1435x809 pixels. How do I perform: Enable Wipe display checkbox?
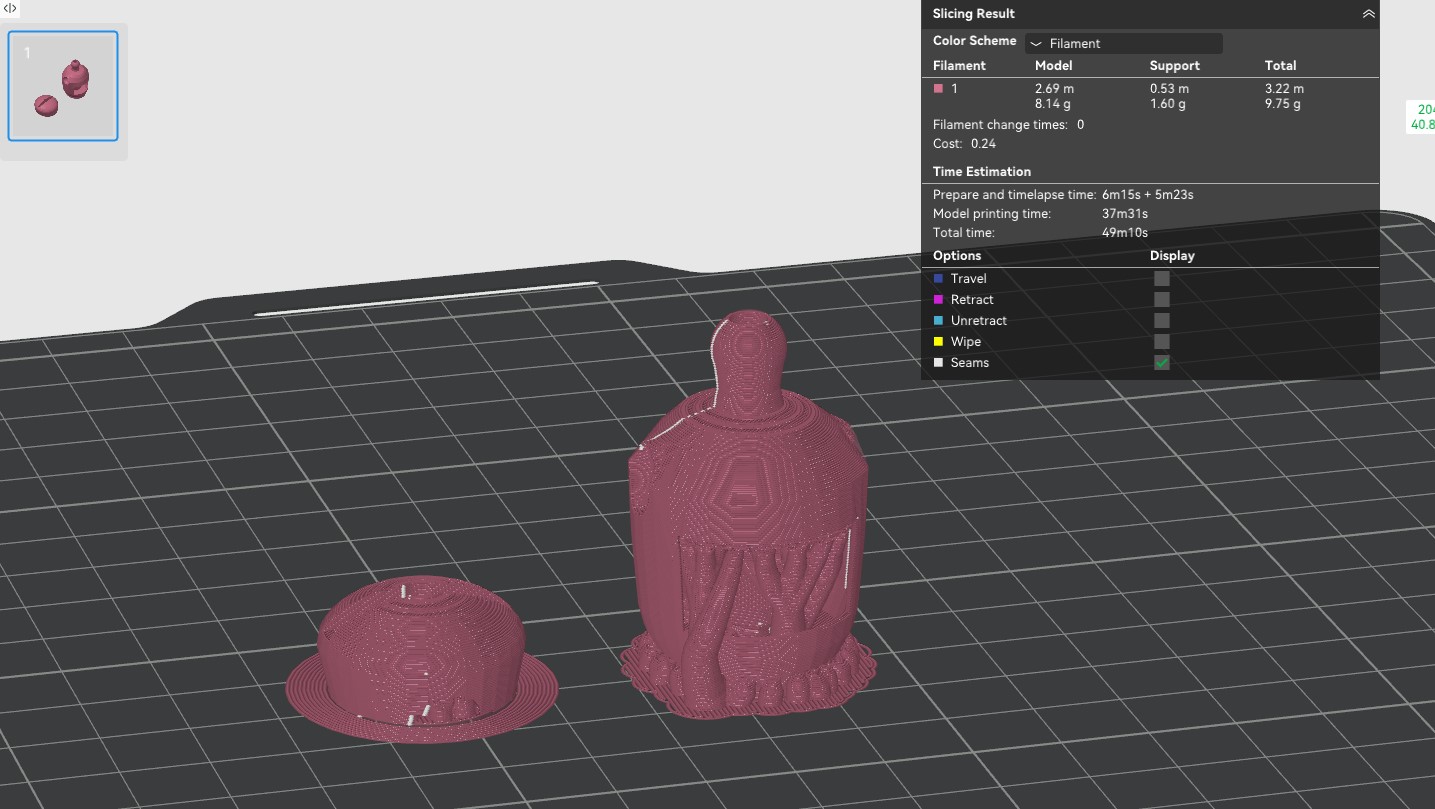point(1161,342)
